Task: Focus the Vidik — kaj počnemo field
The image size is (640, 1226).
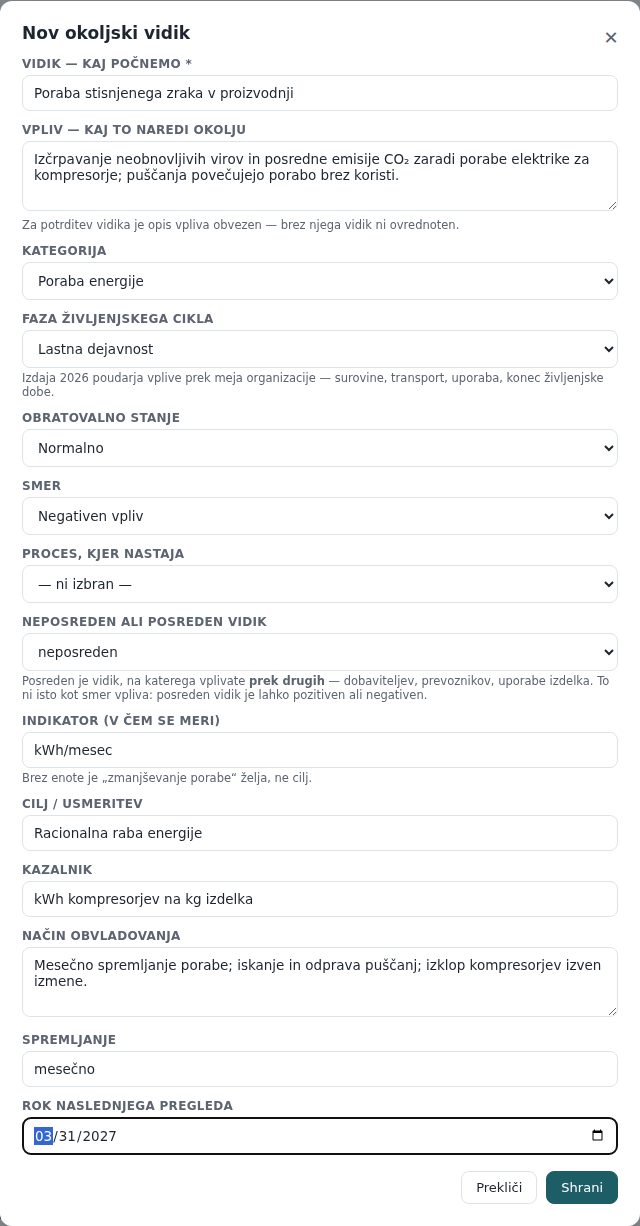Action: tap(320, 93)
